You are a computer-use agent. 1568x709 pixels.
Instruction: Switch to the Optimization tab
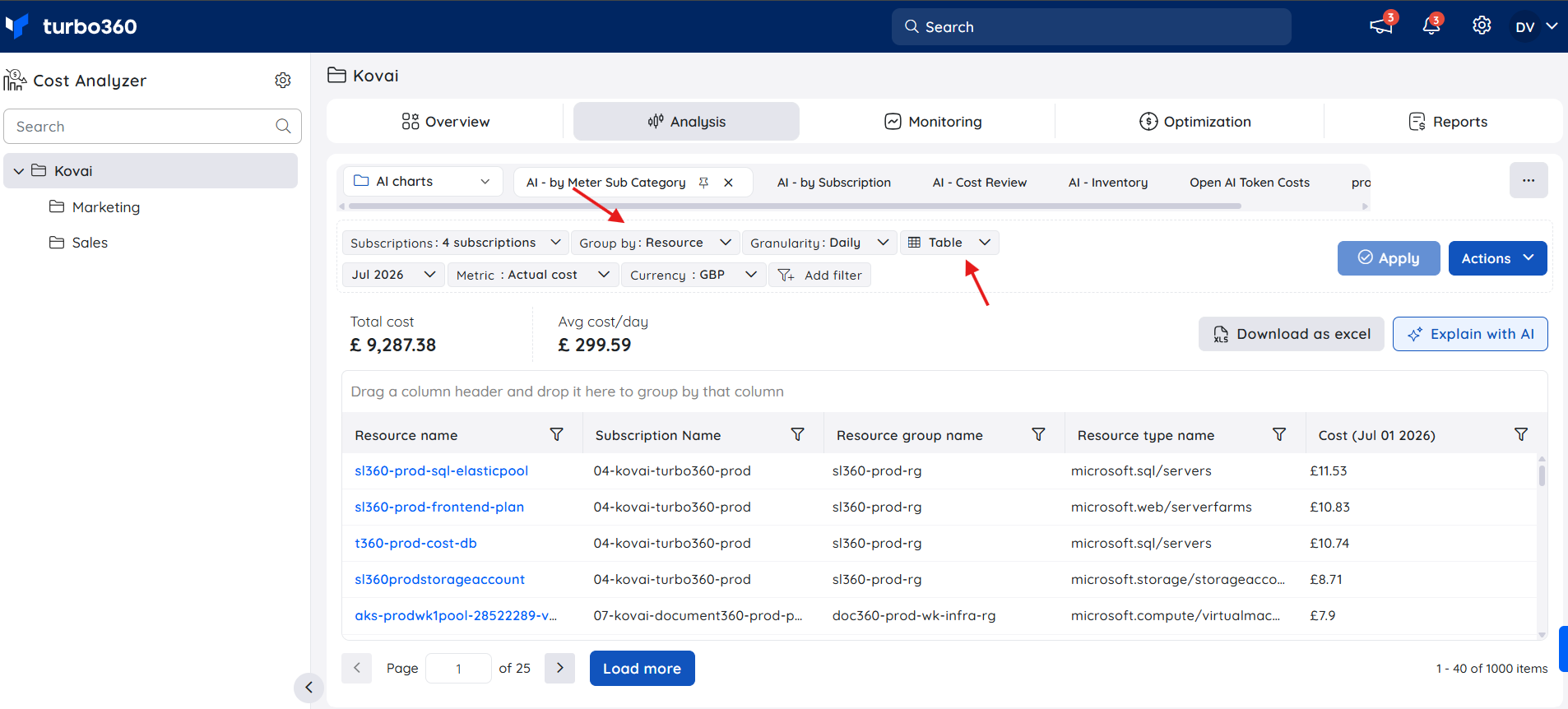tap(1195, 122)
